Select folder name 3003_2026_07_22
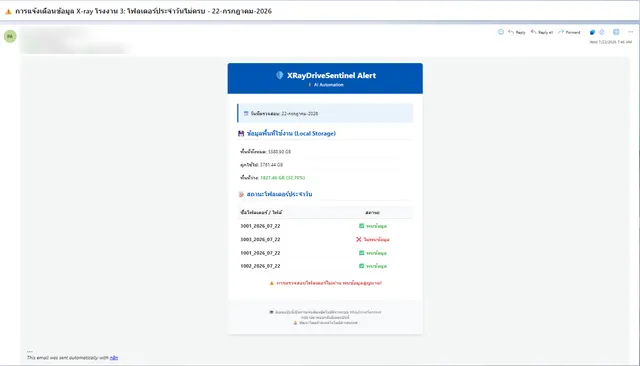Screen dimensions: 640x366 tap(260, 240)
